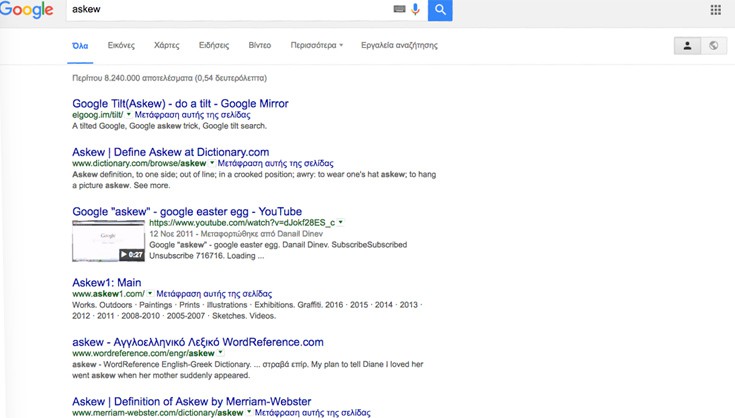Start voice search with the microphone
Viewport: 735px width, 418px height.
pyautogui.click(x=415, y=9)
